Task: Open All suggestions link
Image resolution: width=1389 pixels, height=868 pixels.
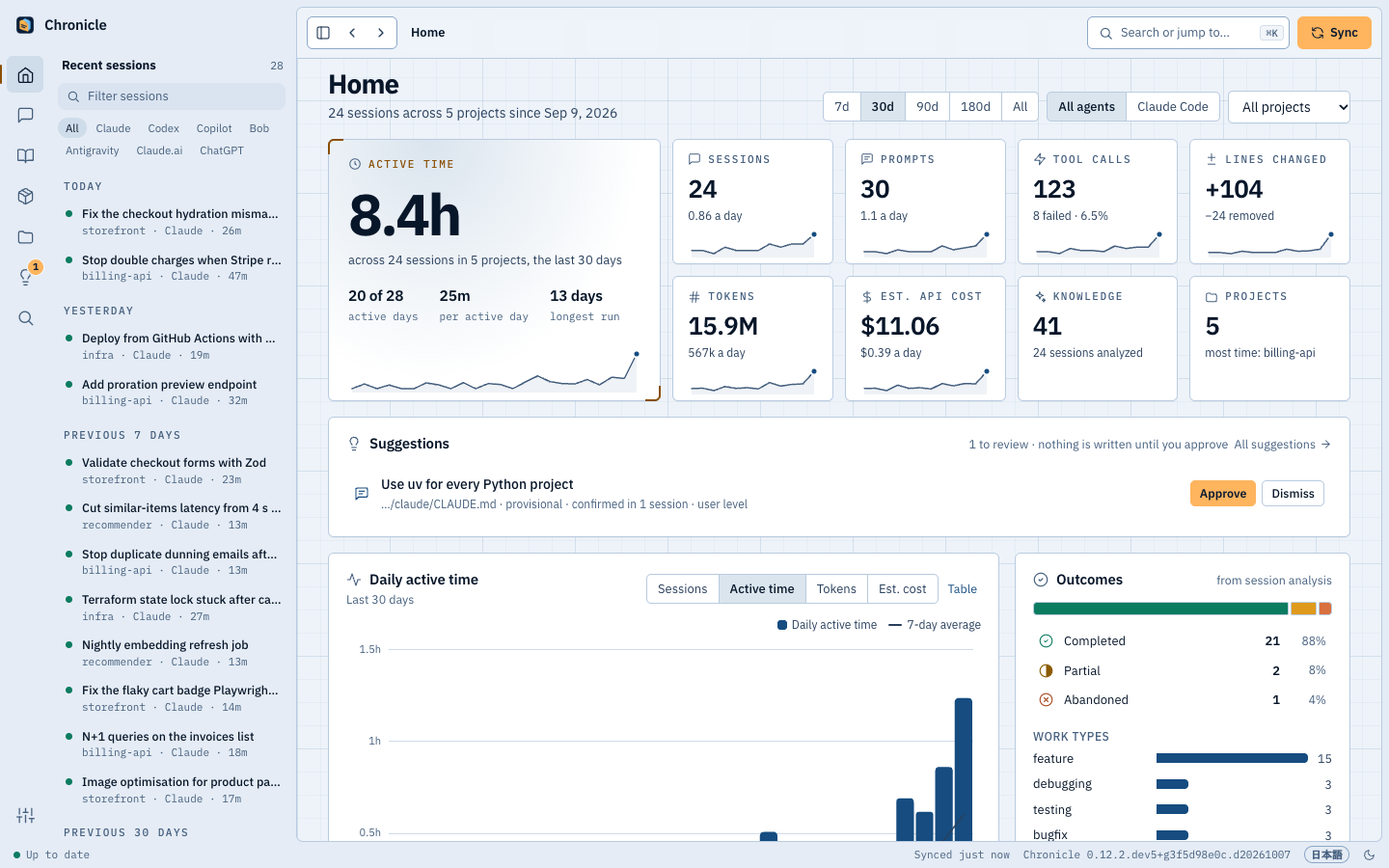Action: click(1283, 445)
